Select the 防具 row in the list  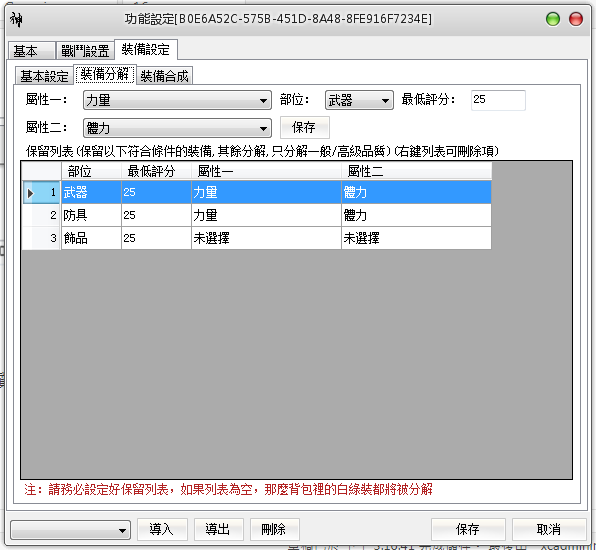[x=257, y=216]
